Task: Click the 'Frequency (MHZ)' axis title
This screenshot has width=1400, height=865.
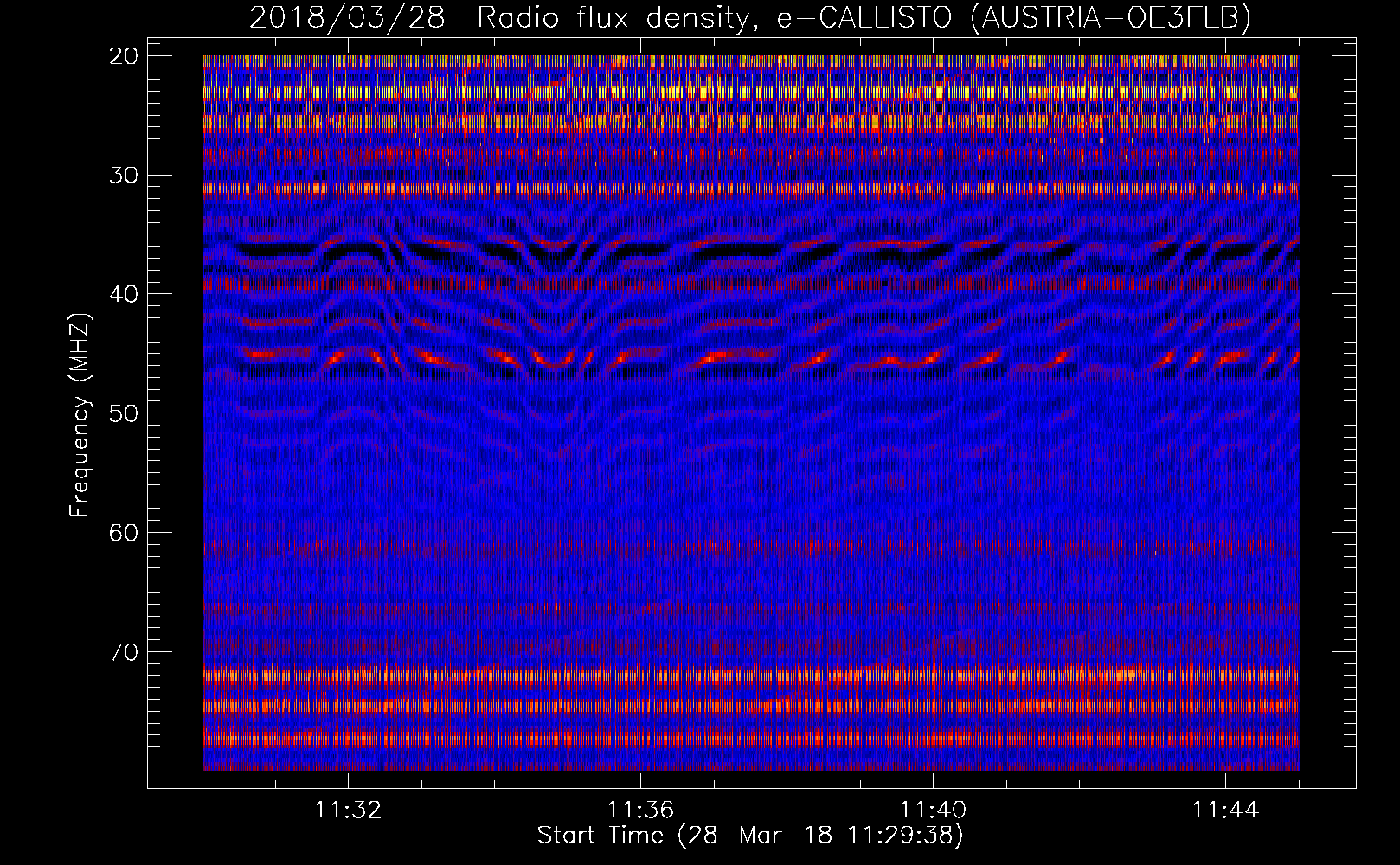Action: coord(80,415)
